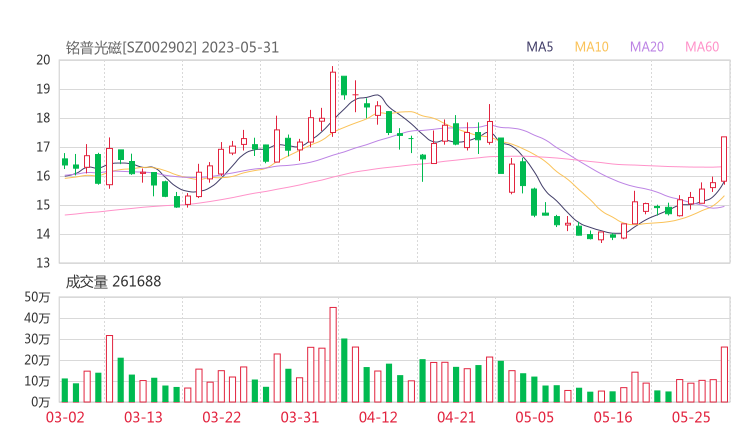
Task: Click the 03-31 date axis label
Action: coord(300,417)
